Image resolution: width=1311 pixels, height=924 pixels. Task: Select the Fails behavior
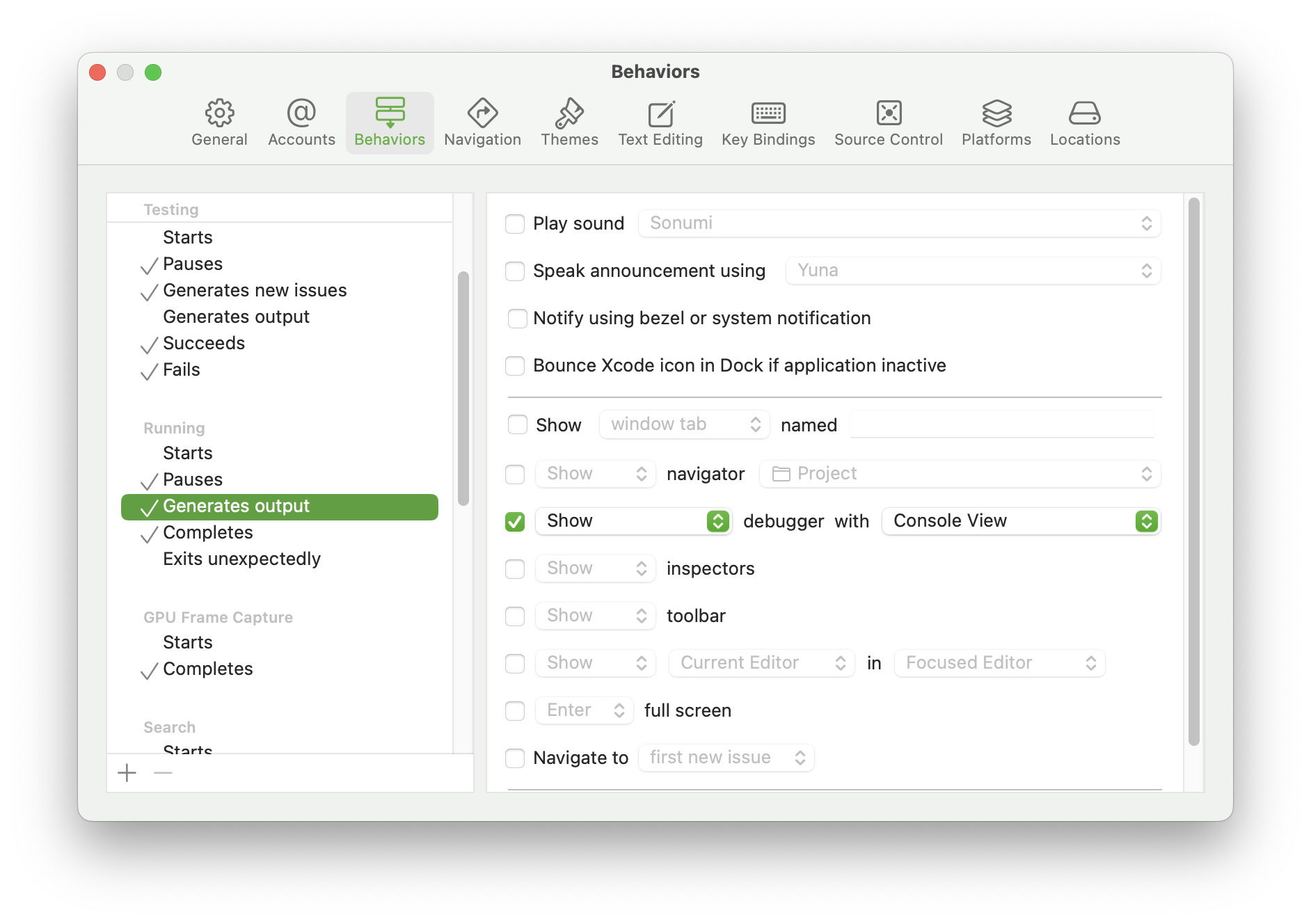pos(280,369)
